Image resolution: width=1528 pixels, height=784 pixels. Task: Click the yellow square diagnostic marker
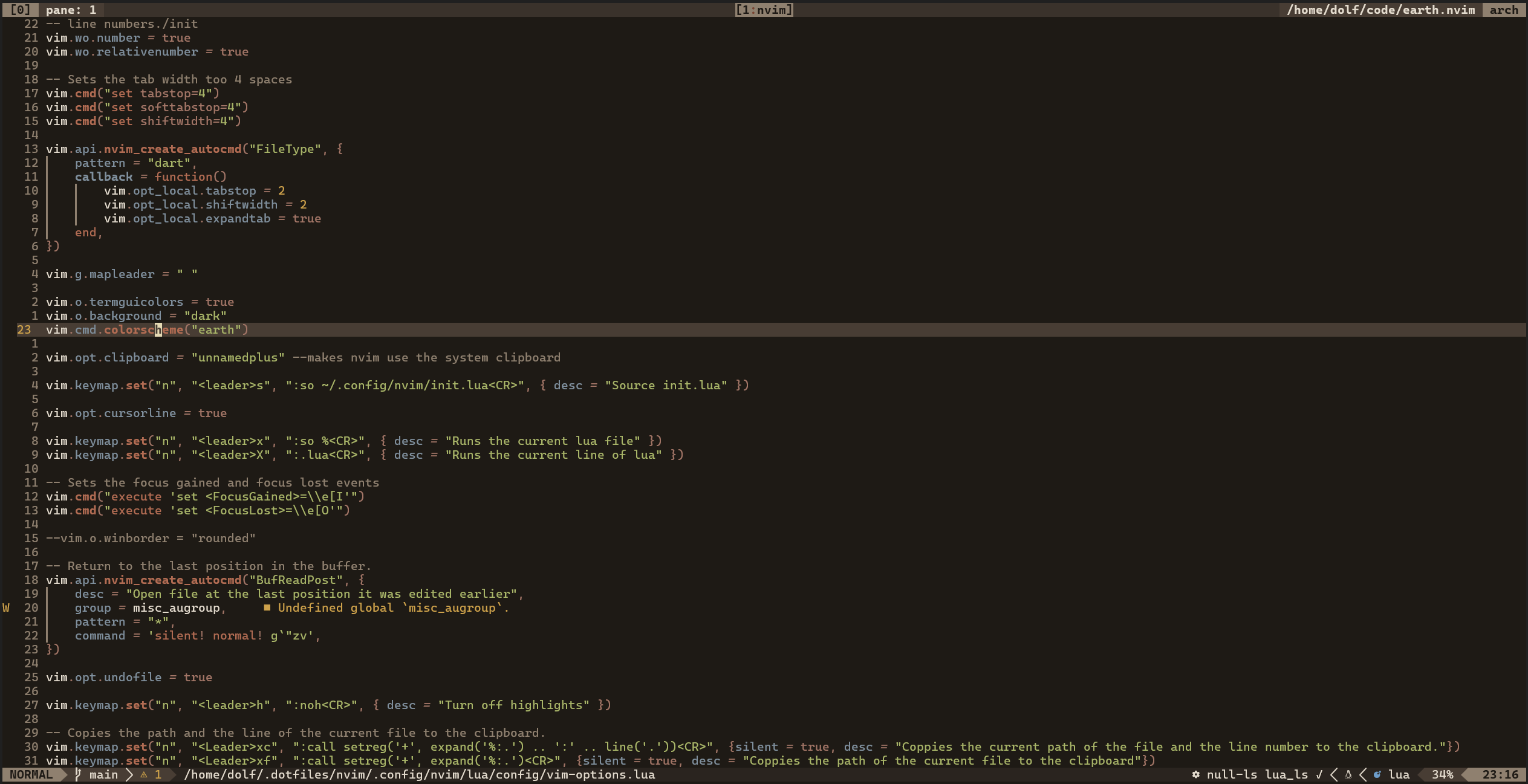click(x=267, y=607)
